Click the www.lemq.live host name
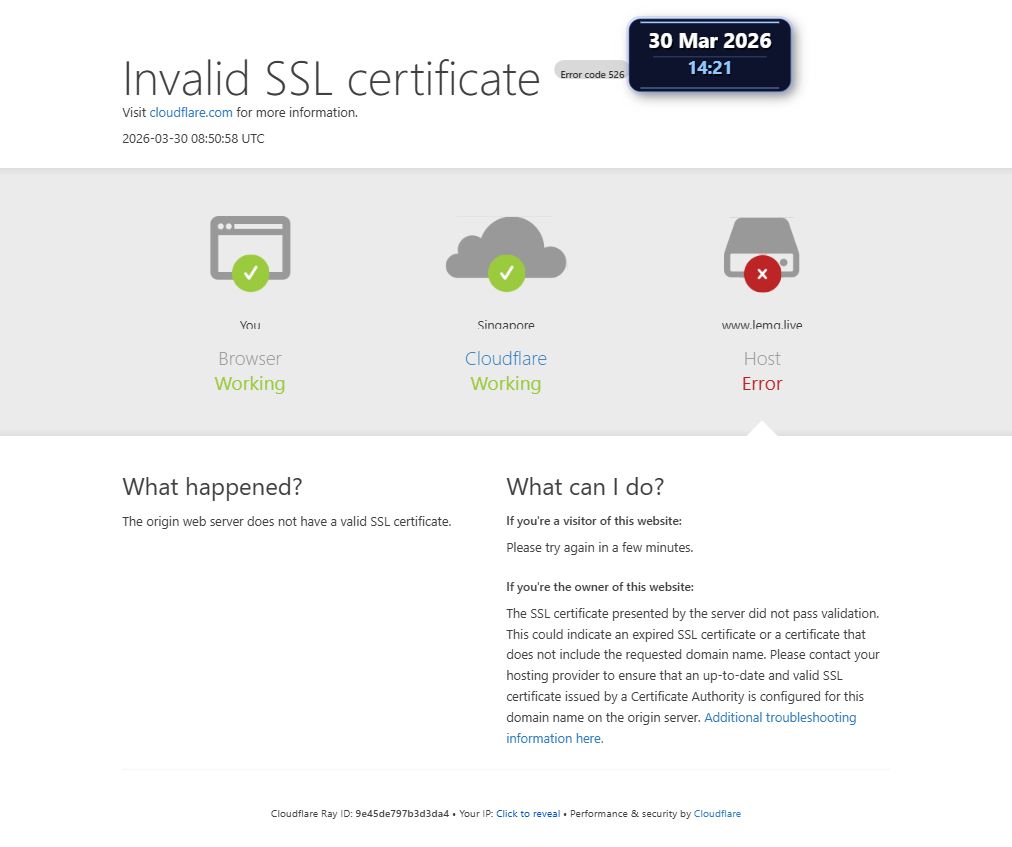1012x847 pixels. coord(762,325)
